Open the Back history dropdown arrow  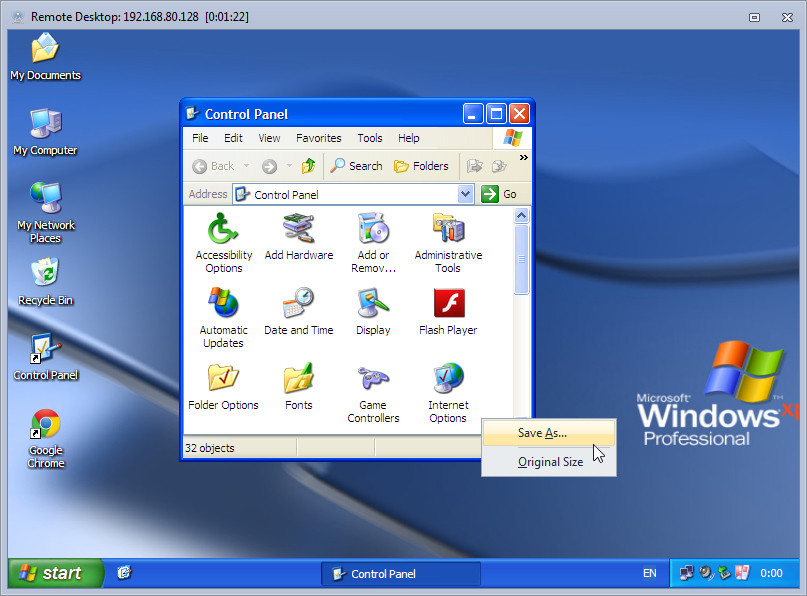click(247, 166)
